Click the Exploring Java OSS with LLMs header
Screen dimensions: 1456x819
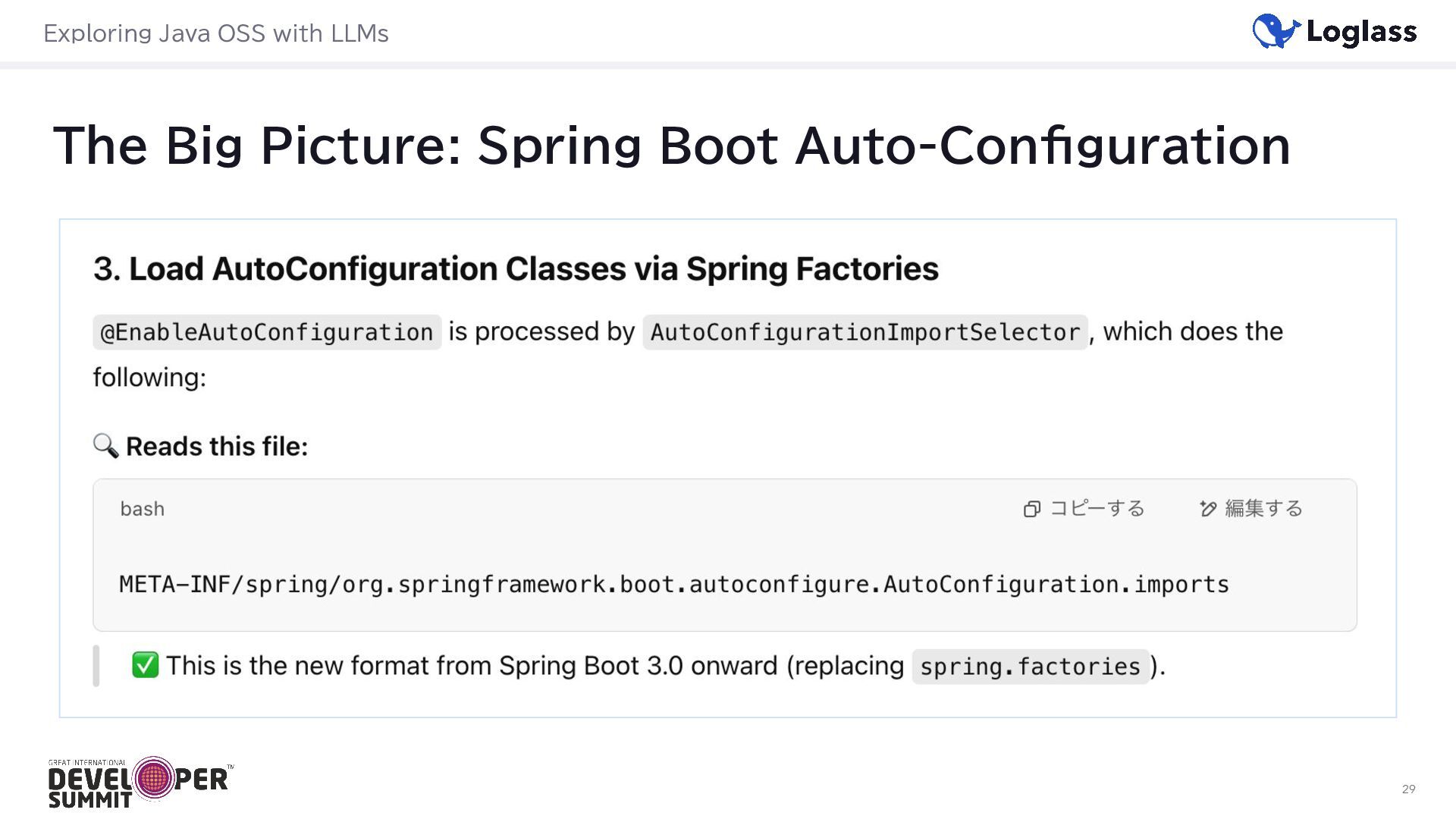[216, 33]
